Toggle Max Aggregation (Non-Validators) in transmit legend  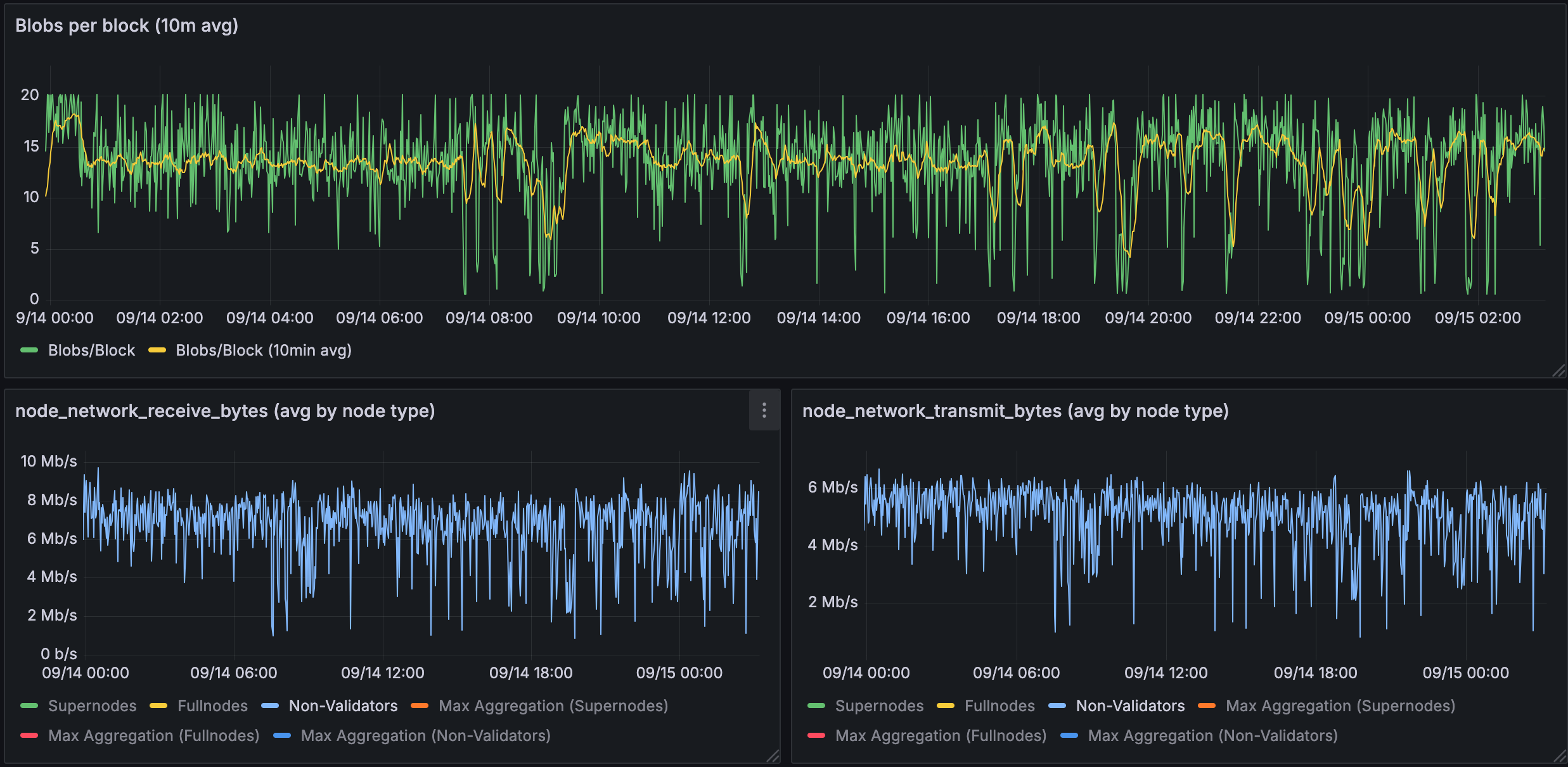[x=1212, y=735]
